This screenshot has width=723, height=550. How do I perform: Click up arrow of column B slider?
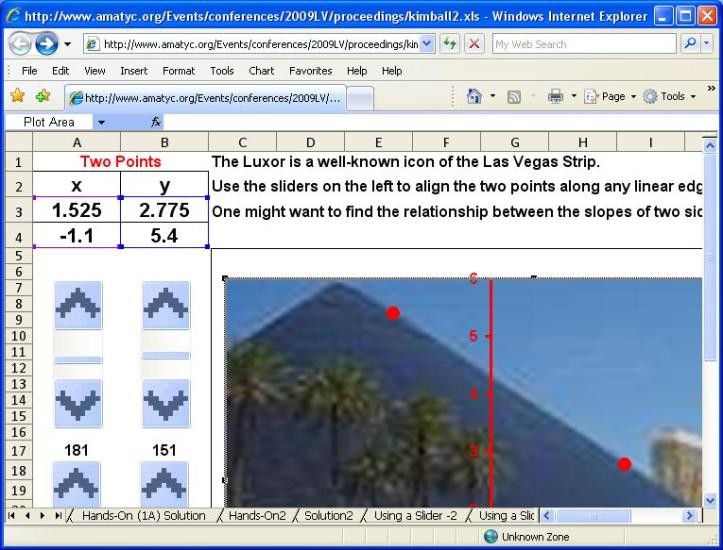click(166, 305)
